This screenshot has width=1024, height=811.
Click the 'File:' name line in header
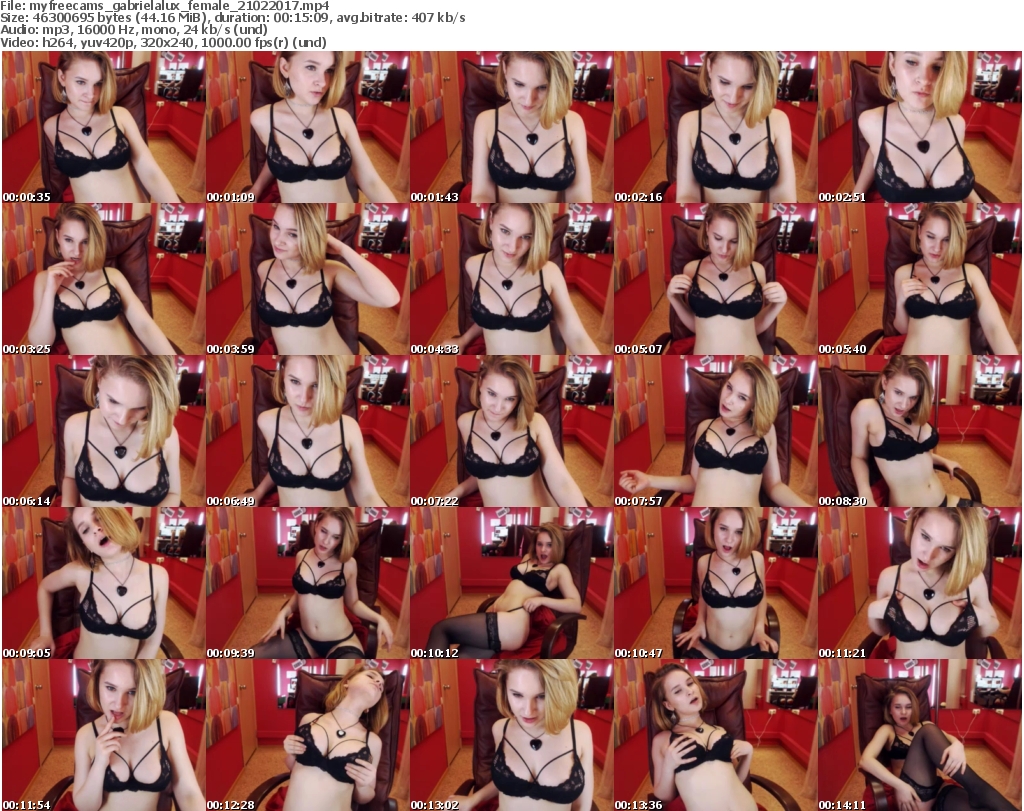pyautogui.click(x=165, y=6)
